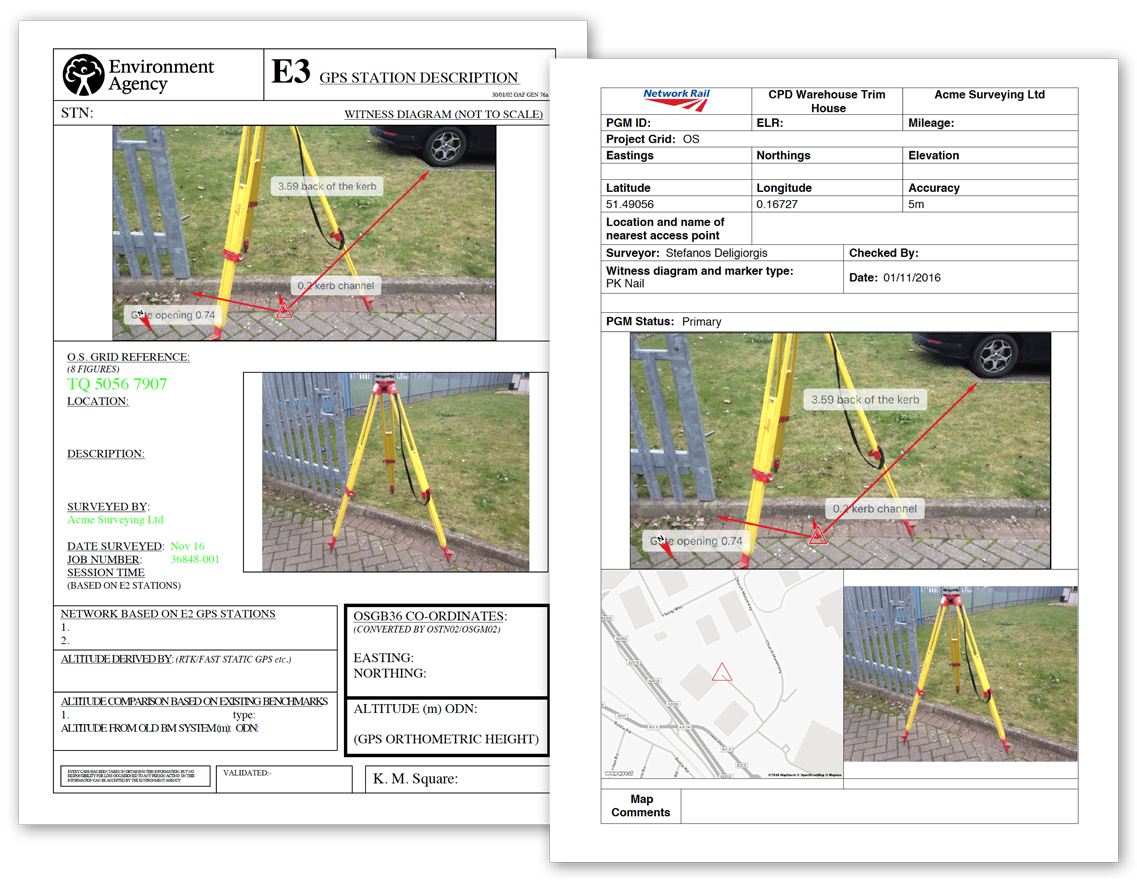
Task: Click the red triangle marker in the E3 witness diagram
Action: pos(283,309)
